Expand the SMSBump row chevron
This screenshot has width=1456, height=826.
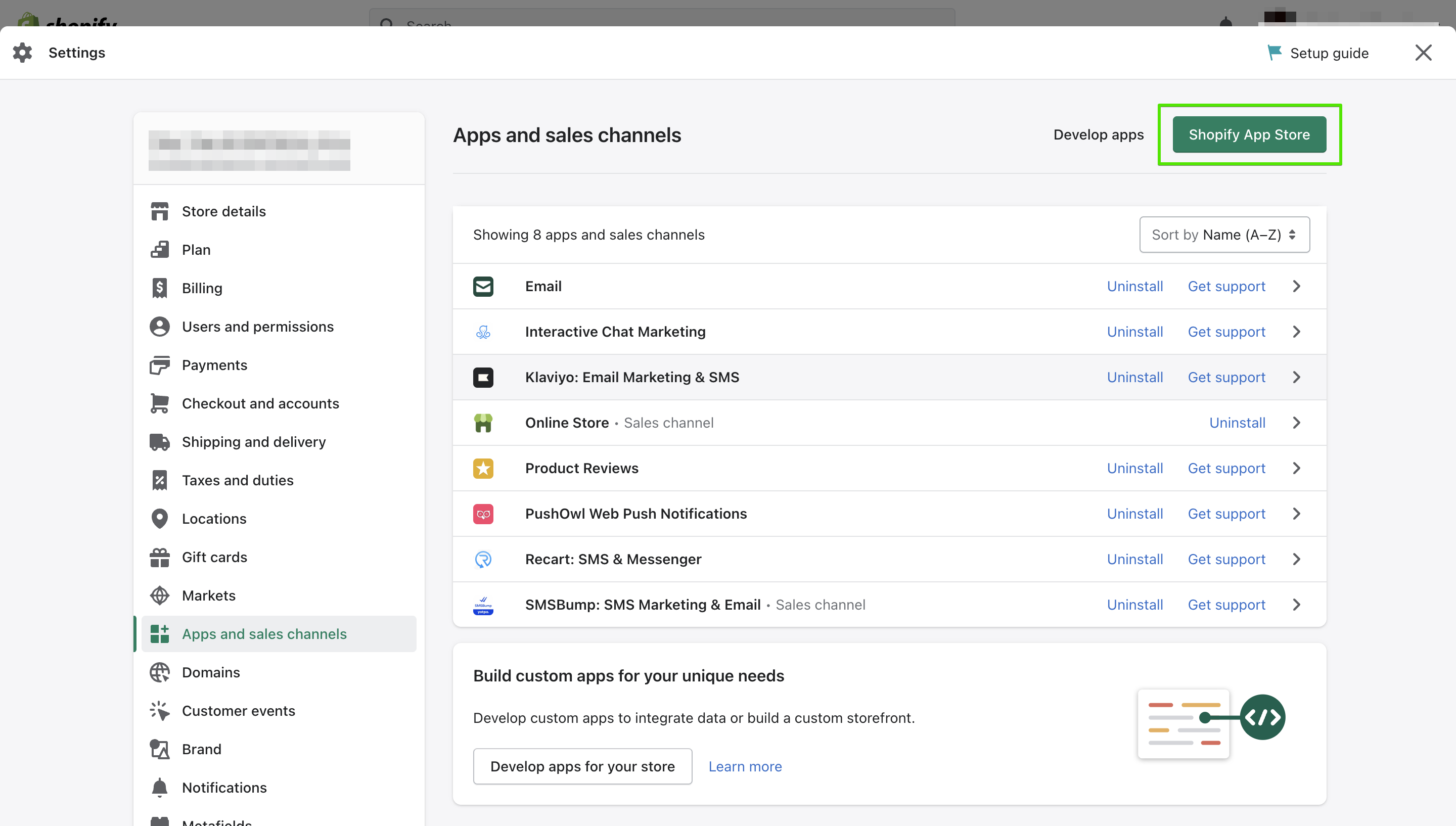(x=1297, y=605)
